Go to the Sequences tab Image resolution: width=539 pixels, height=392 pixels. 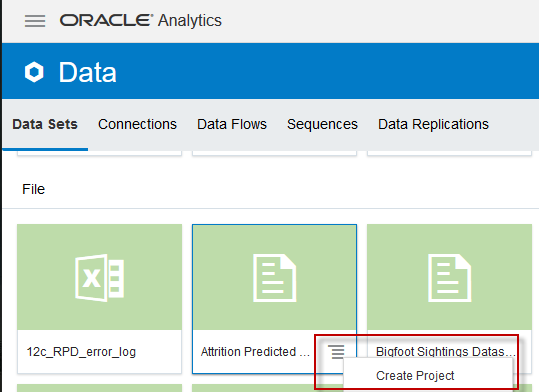point(322,124)
